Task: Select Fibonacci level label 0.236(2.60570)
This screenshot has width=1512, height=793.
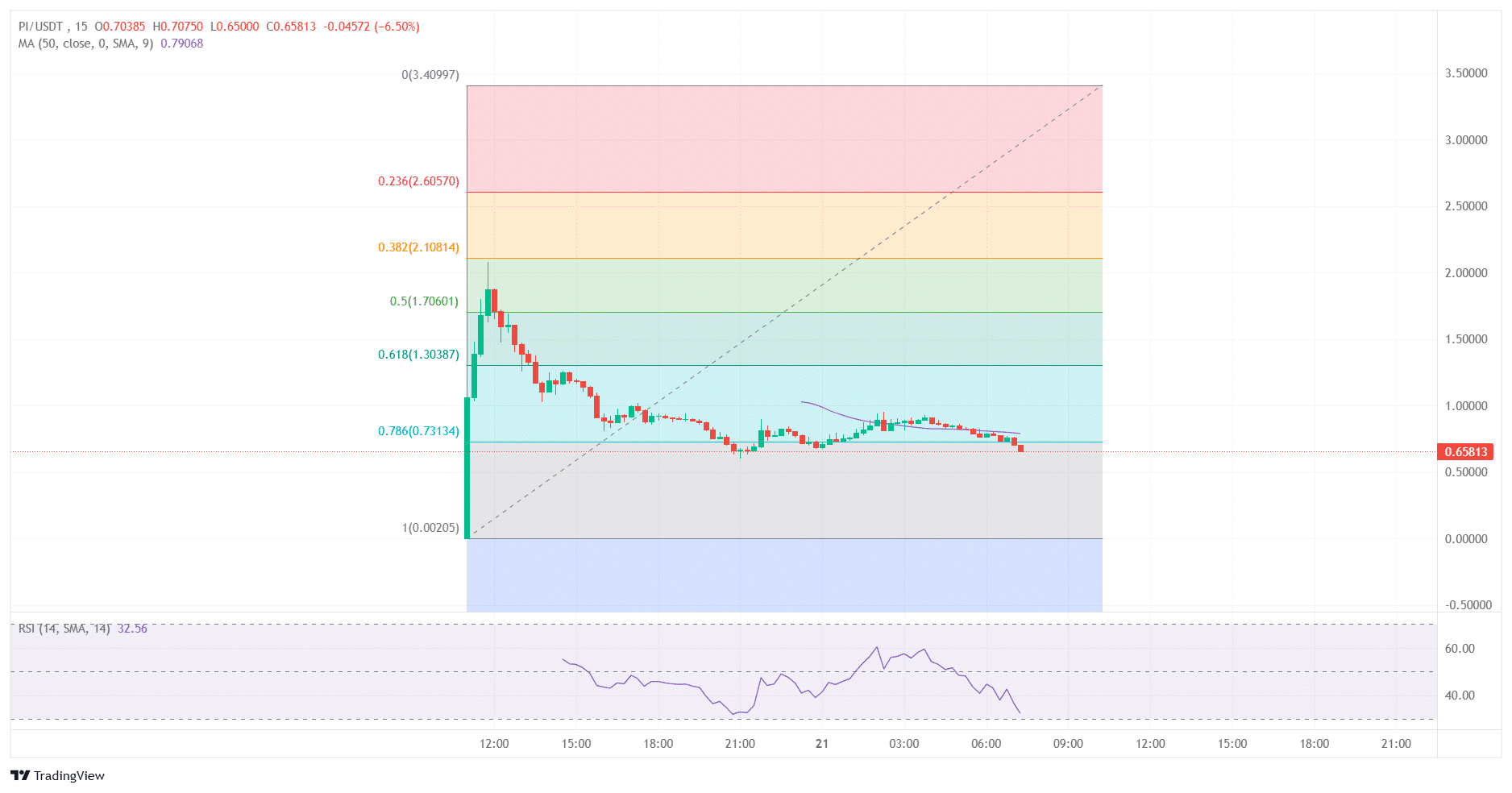Action: click(418, 181)
